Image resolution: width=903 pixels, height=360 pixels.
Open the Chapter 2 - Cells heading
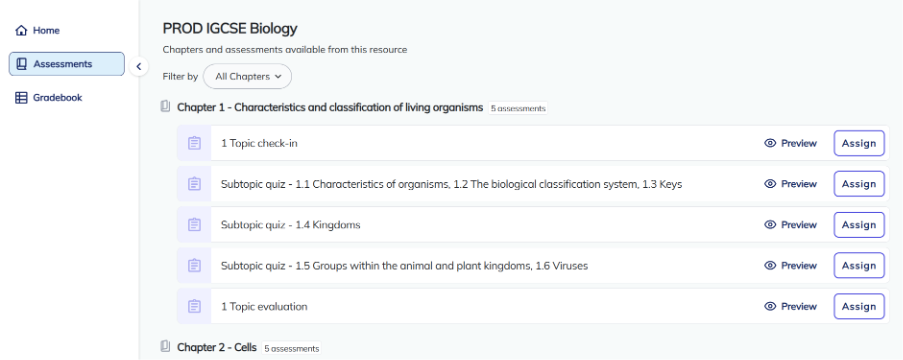(217, 347)
